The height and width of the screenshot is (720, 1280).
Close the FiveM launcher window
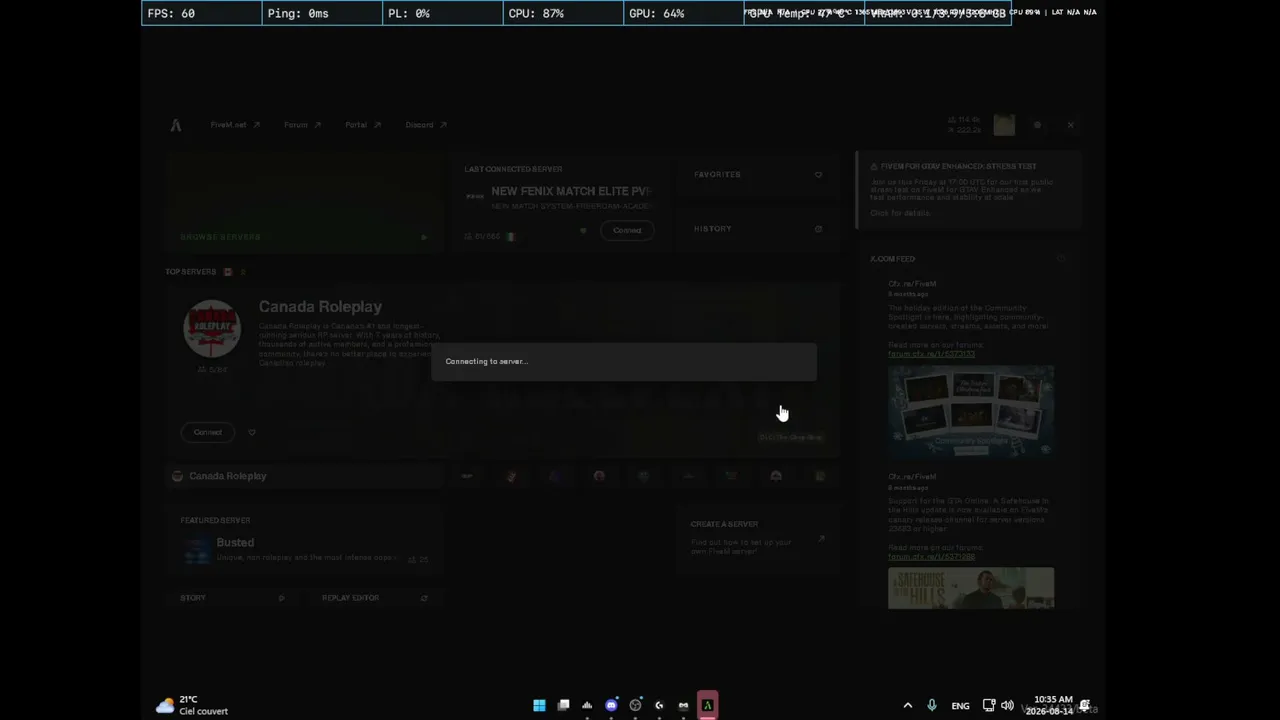click(1071, 125)
